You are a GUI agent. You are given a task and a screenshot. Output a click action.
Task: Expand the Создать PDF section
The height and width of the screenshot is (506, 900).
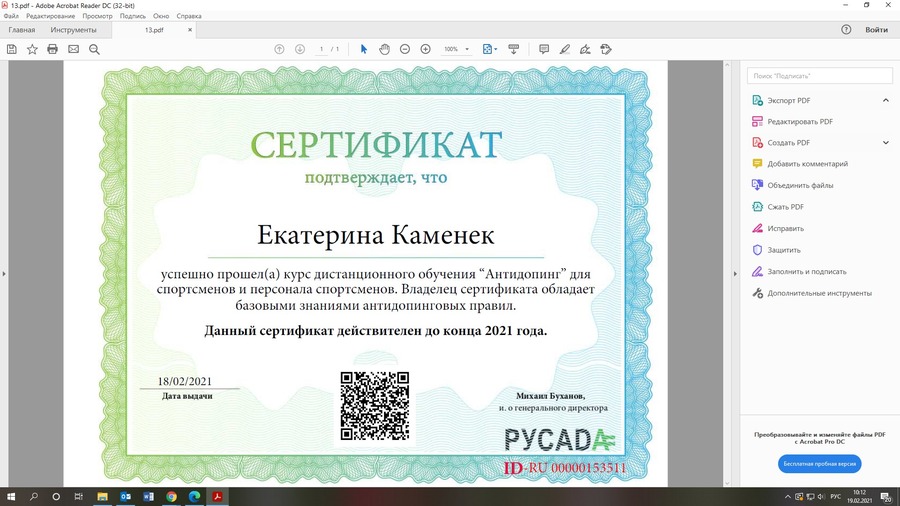885,143
